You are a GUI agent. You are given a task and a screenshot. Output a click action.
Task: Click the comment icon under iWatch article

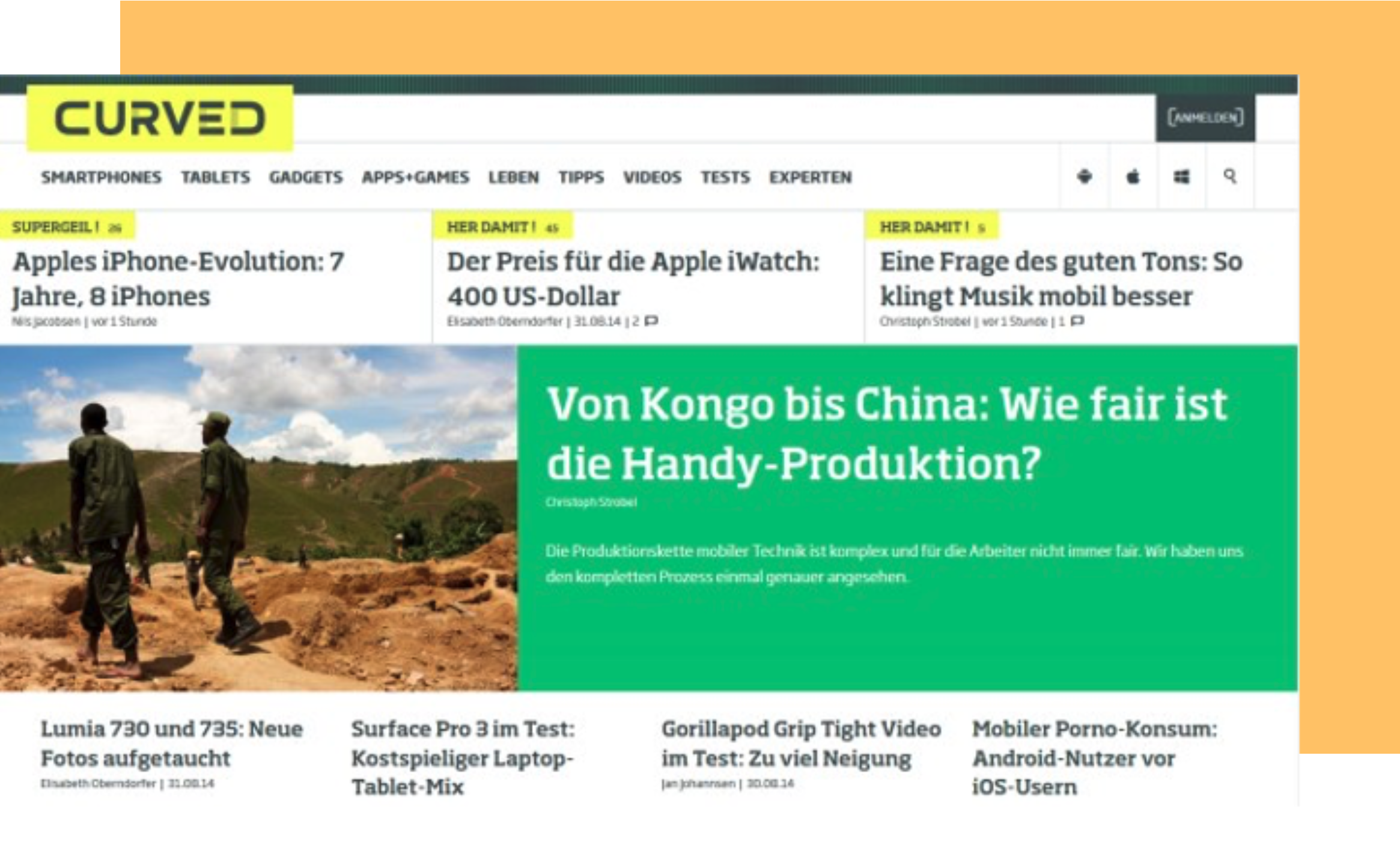[x=651, y=321]
